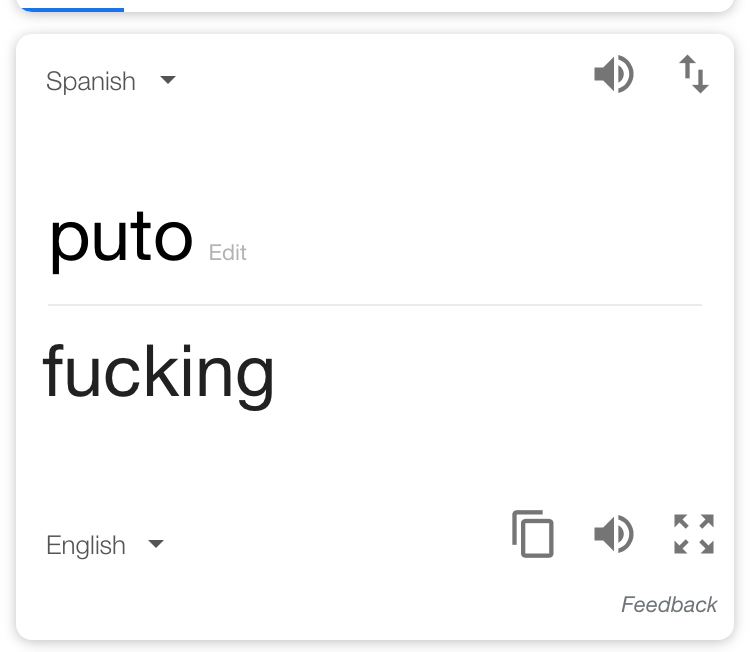The height and width of the screenshot is (652, 750).
Task: Click the translated word in the result
Action: 158,376
